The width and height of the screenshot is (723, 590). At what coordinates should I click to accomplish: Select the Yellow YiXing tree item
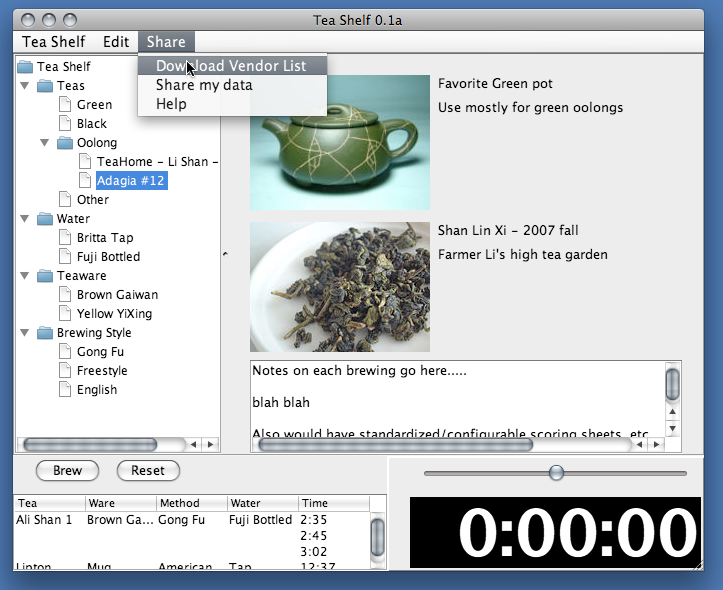(x=116, y=314)
